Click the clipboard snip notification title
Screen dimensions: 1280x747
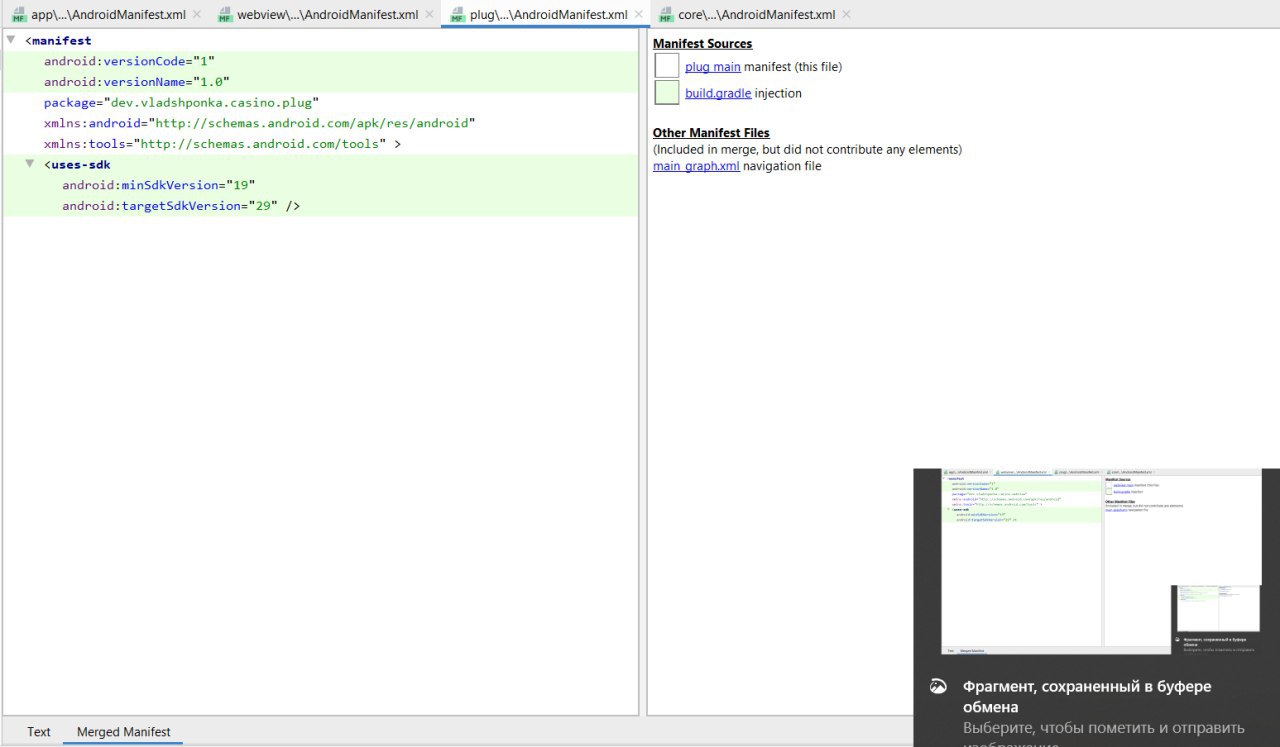tap(1087, 697)
